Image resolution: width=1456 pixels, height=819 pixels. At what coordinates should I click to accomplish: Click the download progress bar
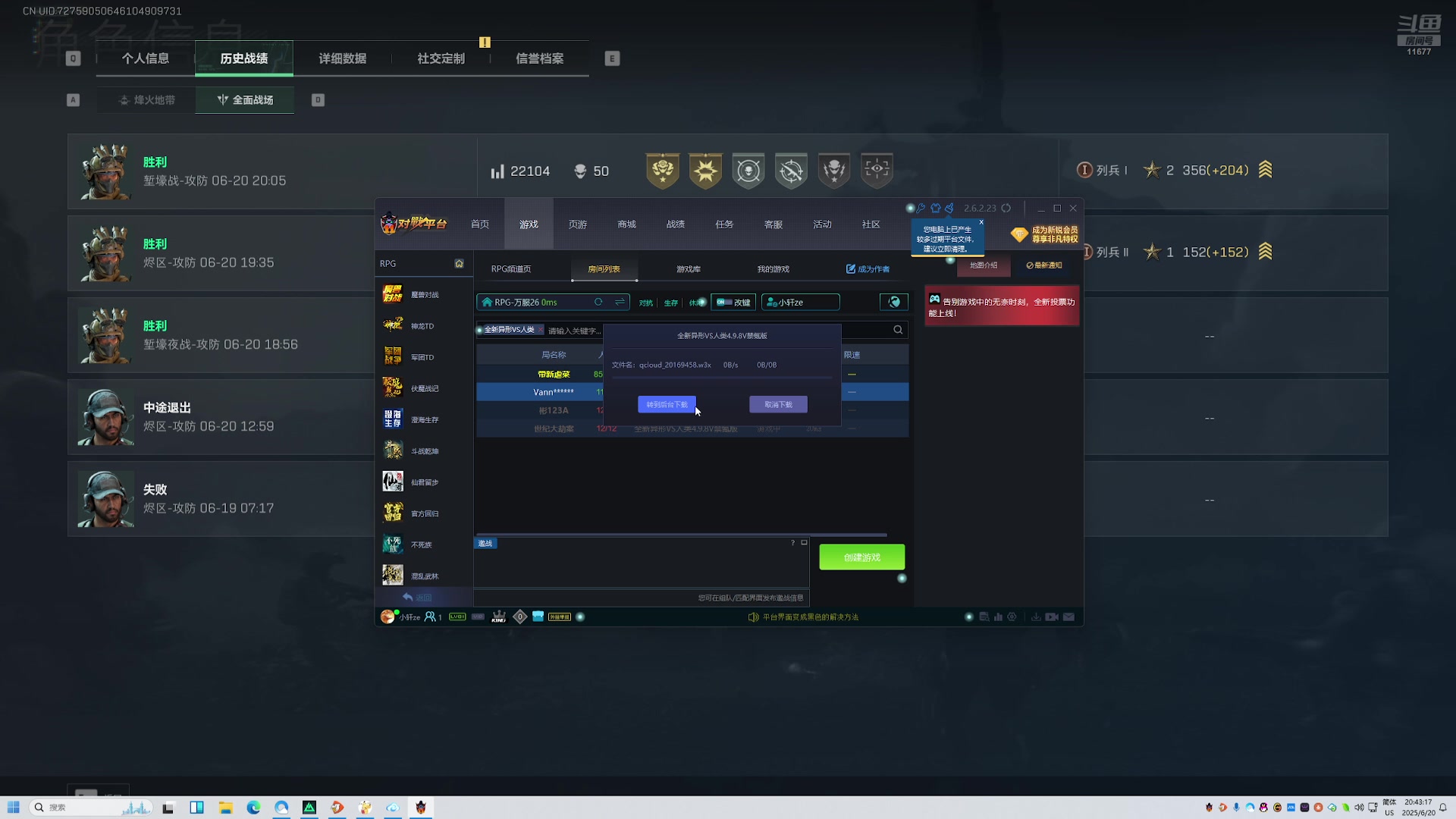(722, 377)
